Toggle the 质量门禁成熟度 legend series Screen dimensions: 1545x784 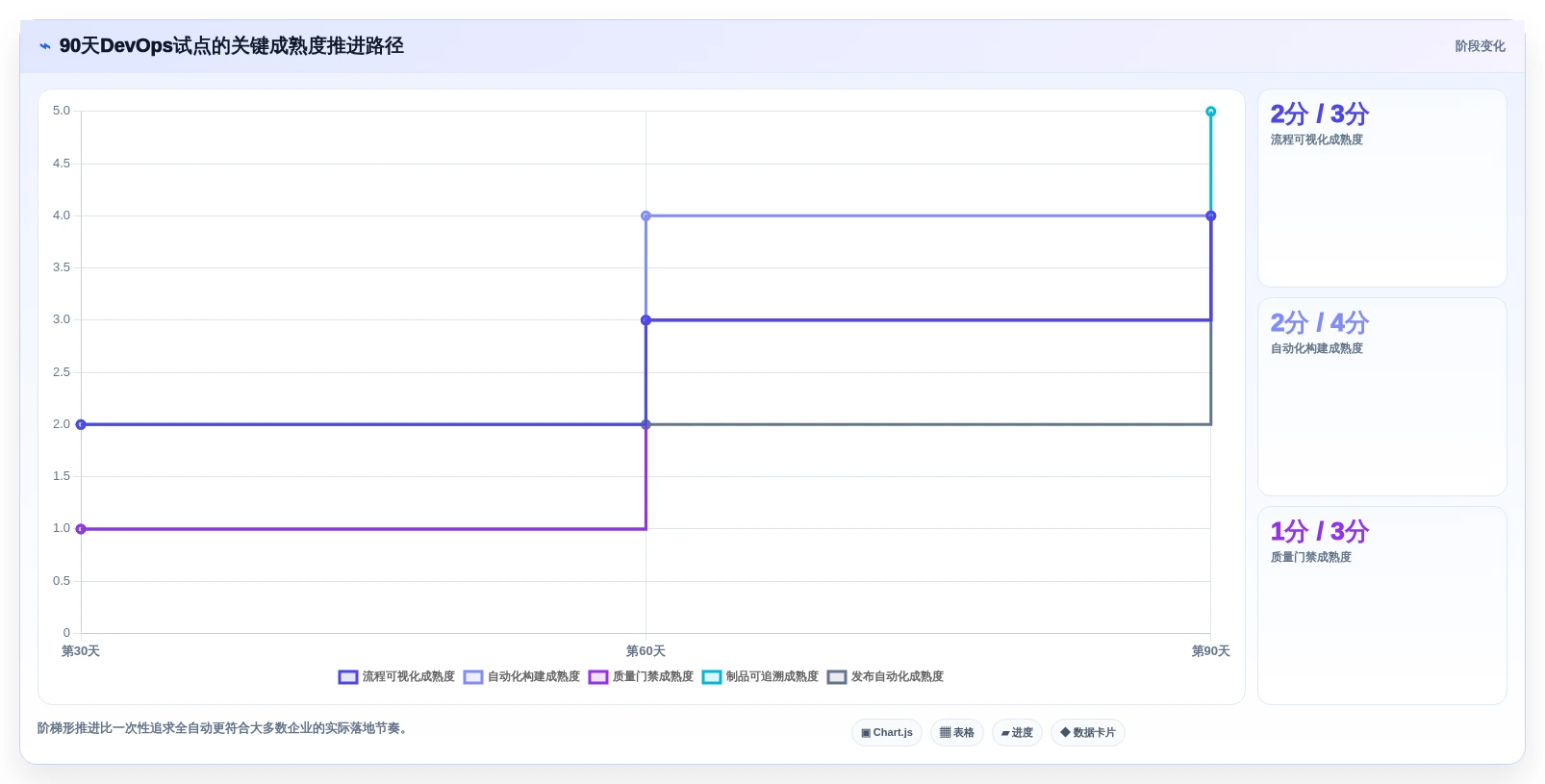[x=641, y=677]
